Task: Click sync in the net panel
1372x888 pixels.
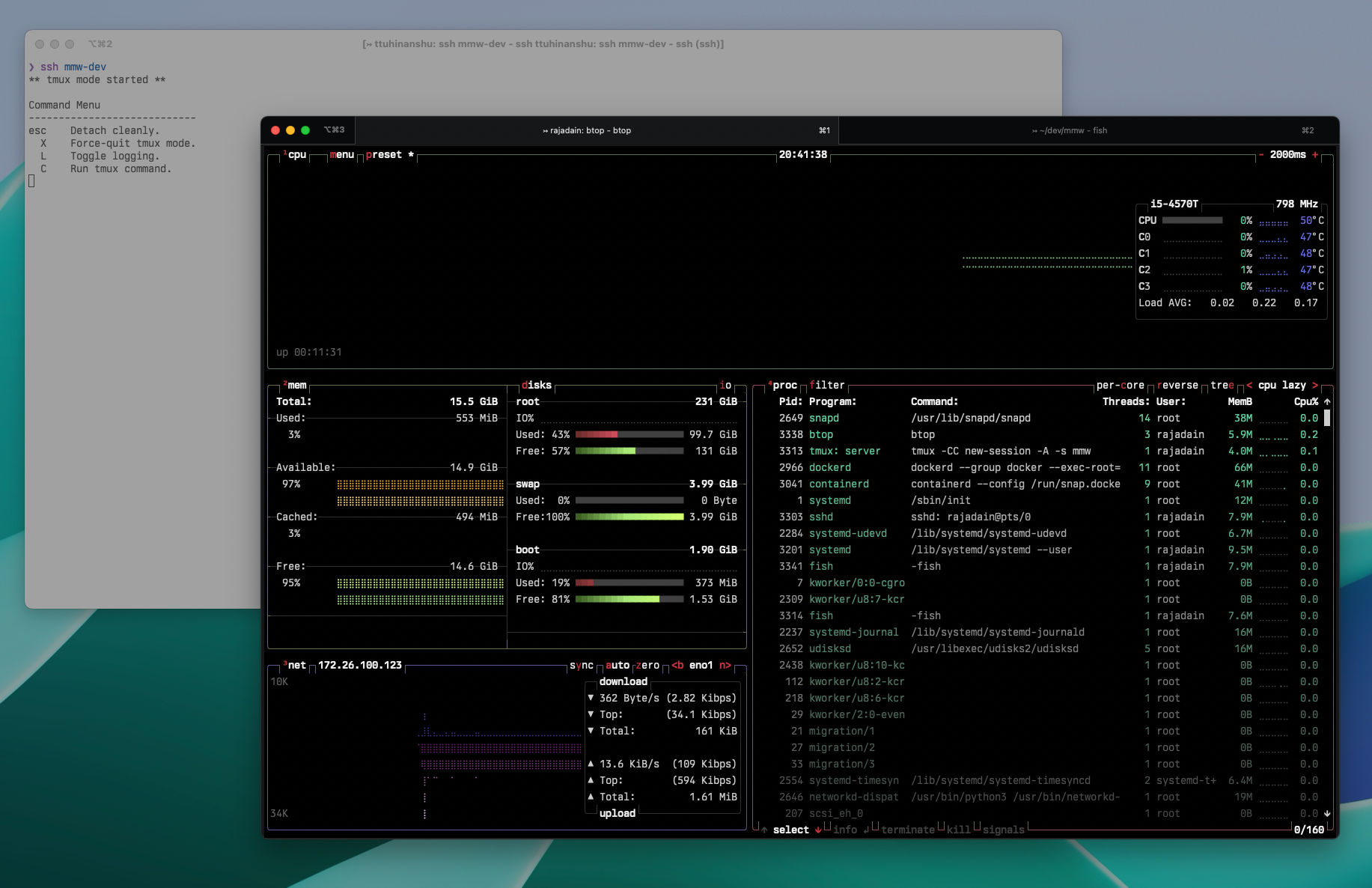Action: (x=582, y=666)
